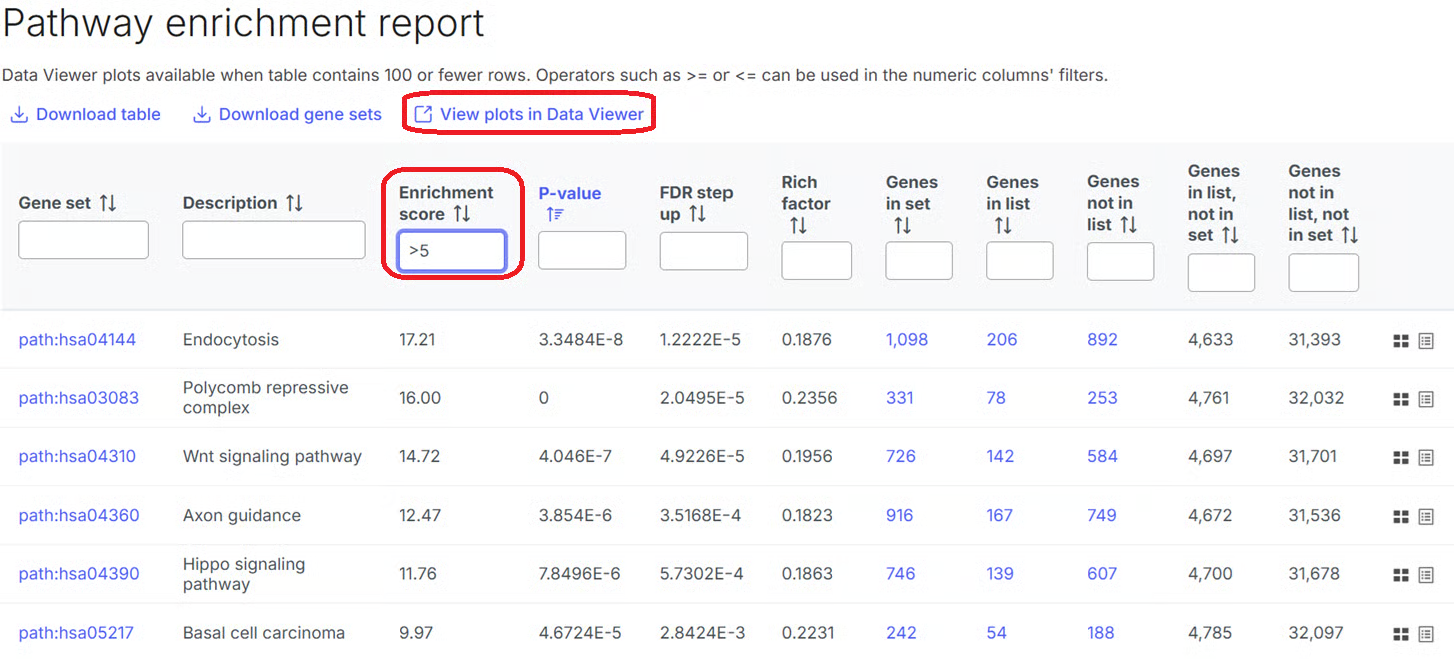
Task: Click list icon in Endocytosis row
Action: 1426,341
